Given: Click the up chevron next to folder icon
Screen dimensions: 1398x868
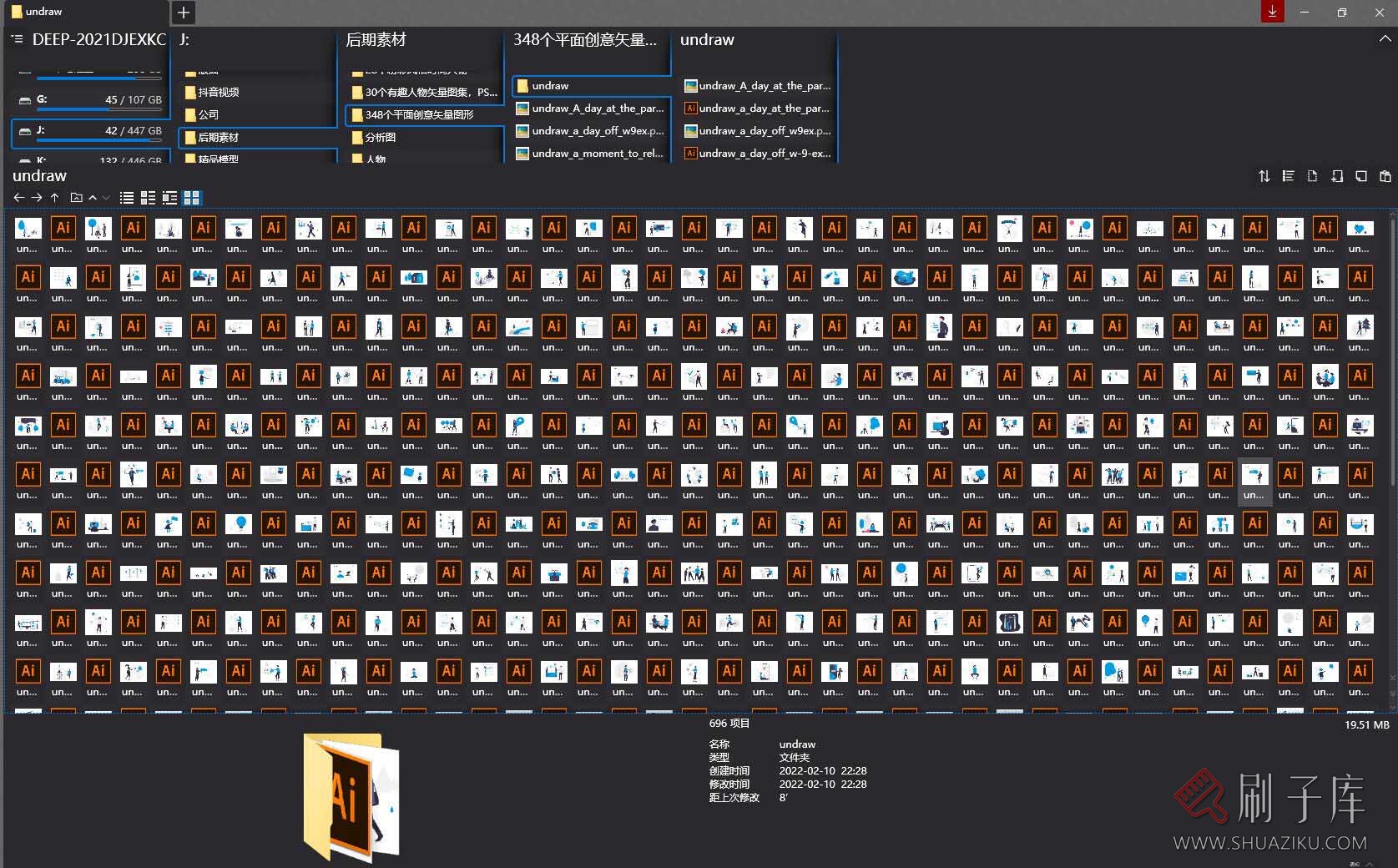Looking at the screenshot, I should click(x=93, y=198).
